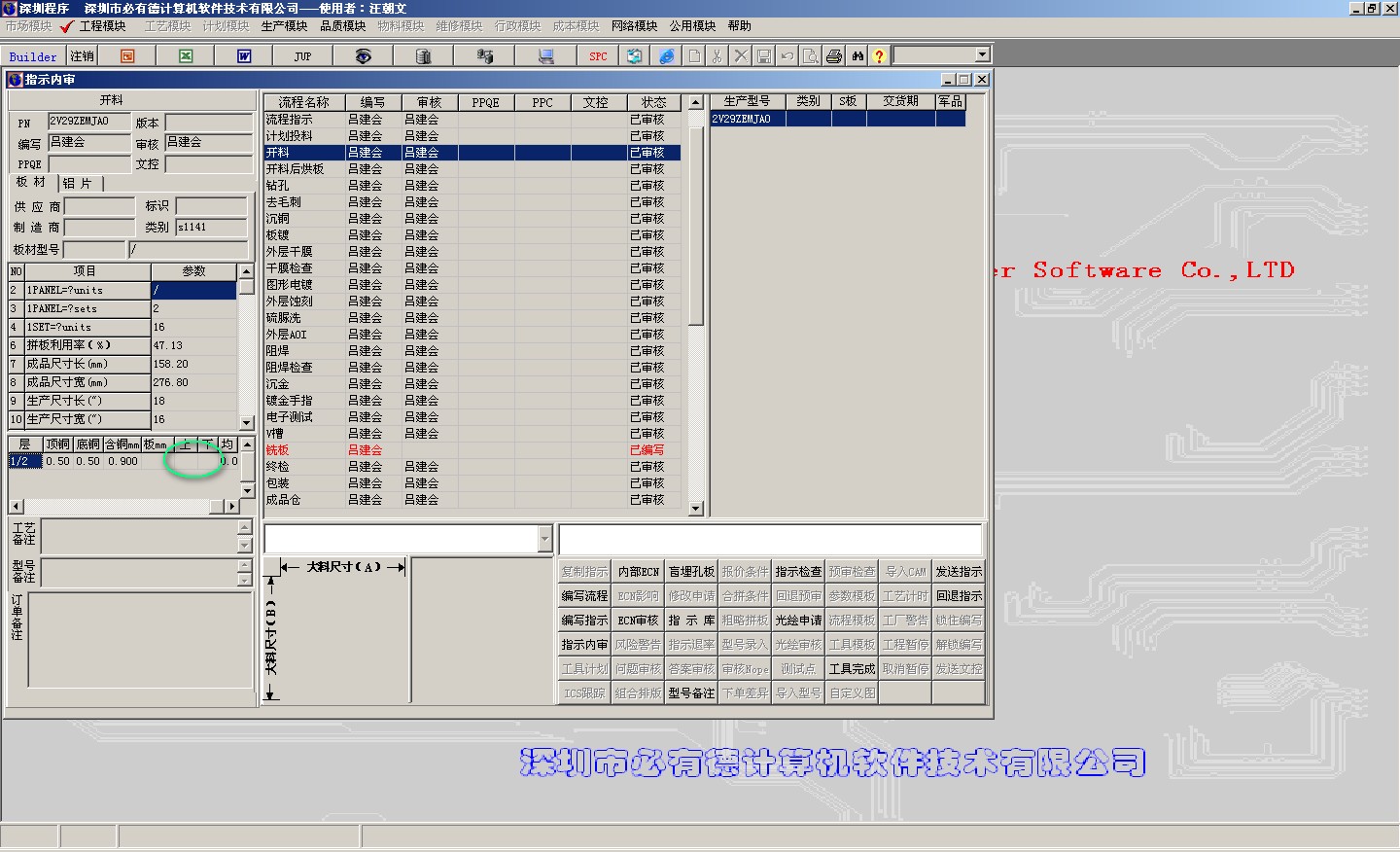Click the 发送指示 button
Viewport: 1400px width, 852px height.
coord(959,572)
